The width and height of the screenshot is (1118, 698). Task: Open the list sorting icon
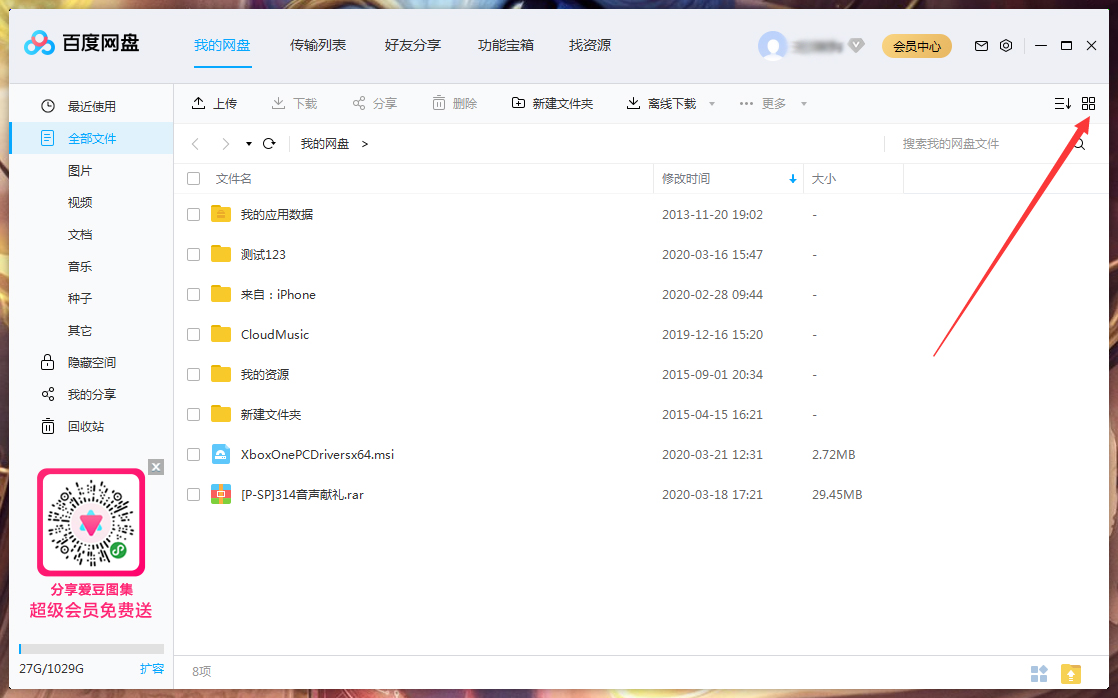pyautogui.click(x=1062, y=103)
